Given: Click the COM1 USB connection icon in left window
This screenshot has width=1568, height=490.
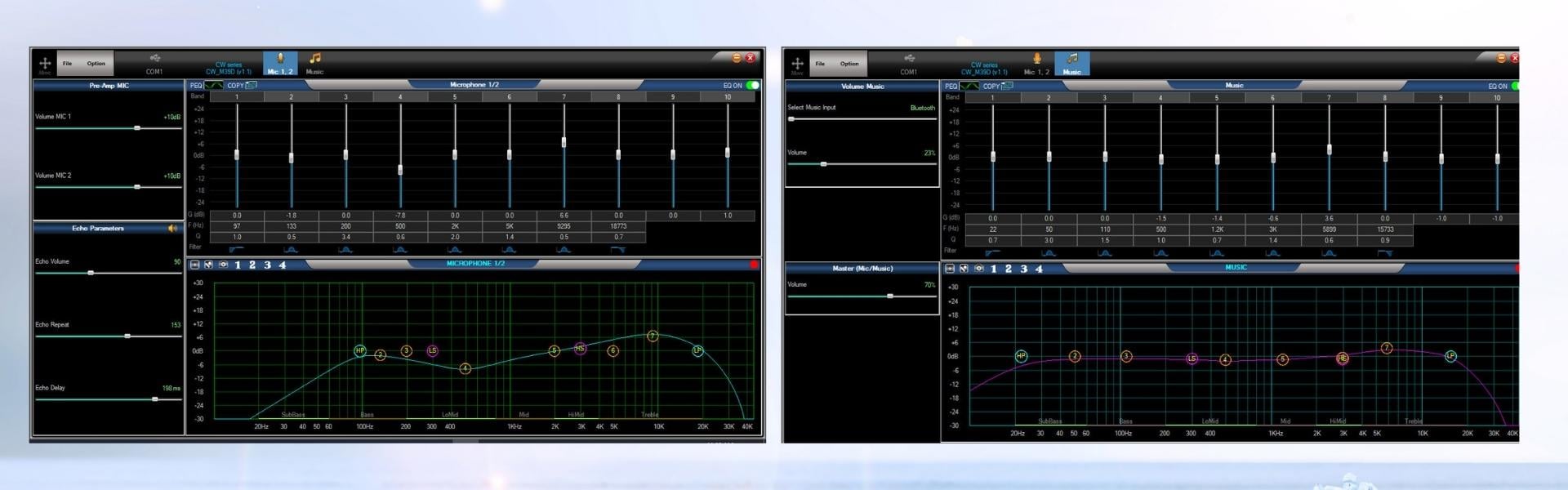Looking at the screenshot, I should click(x=154, y=59).
